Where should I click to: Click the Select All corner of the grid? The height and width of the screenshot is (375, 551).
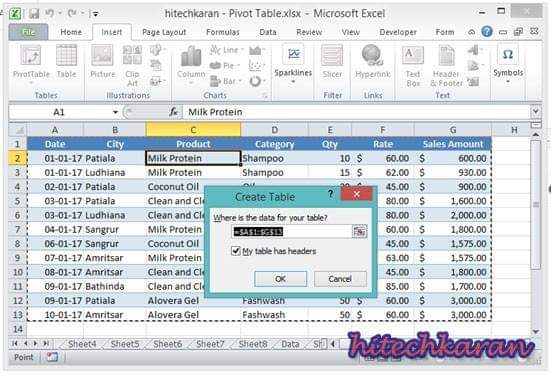(18, 130)
